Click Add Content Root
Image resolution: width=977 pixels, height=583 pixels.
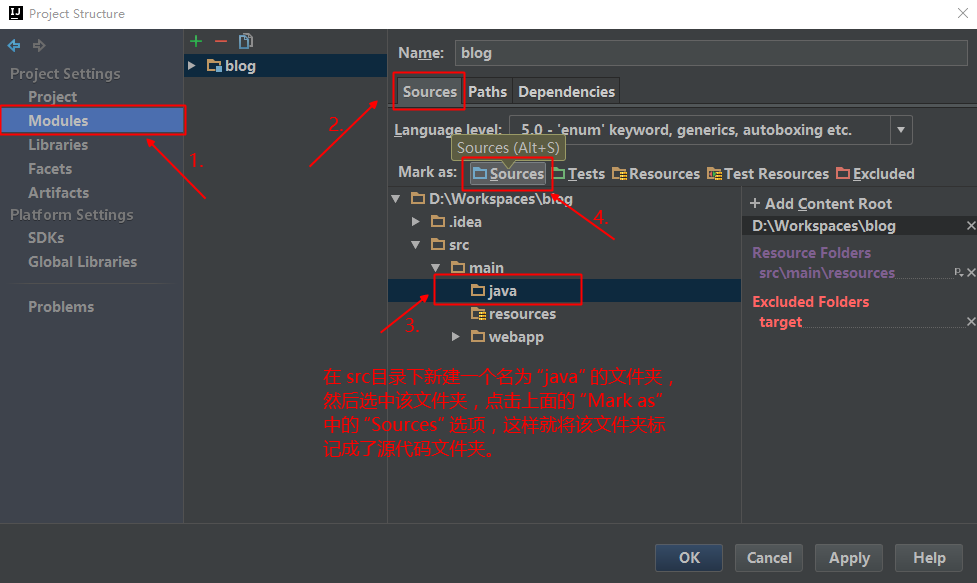point(821,203)
